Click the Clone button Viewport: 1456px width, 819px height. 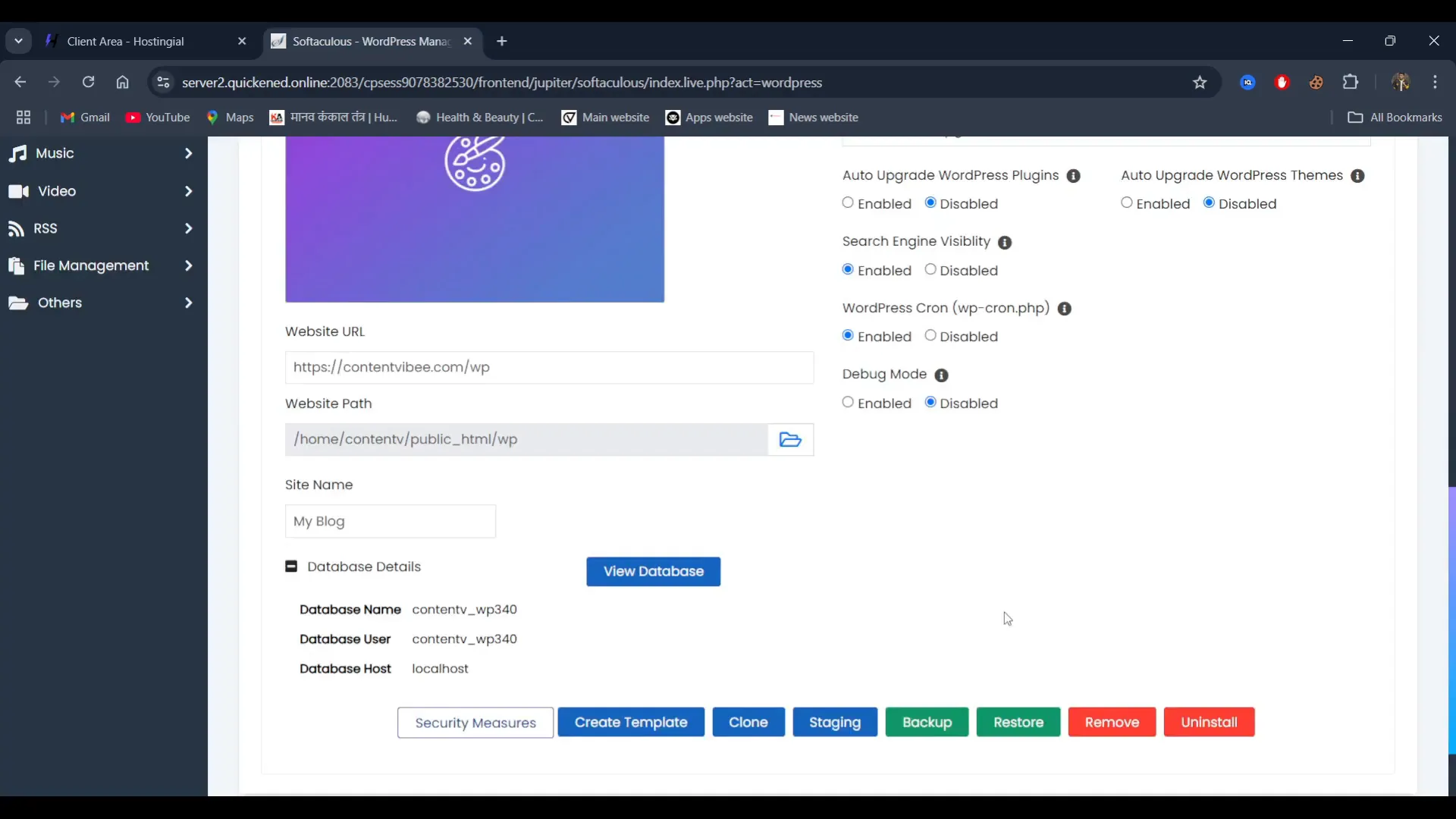[748, 723]
